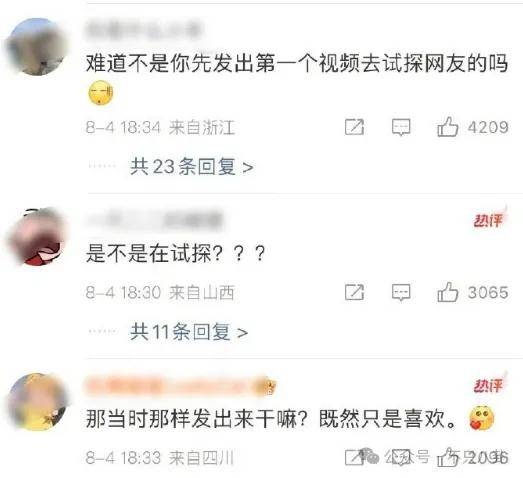Tap the 热评 badge on the second comment
Viewport: 523px width, 478px height.
pos(489,219)
